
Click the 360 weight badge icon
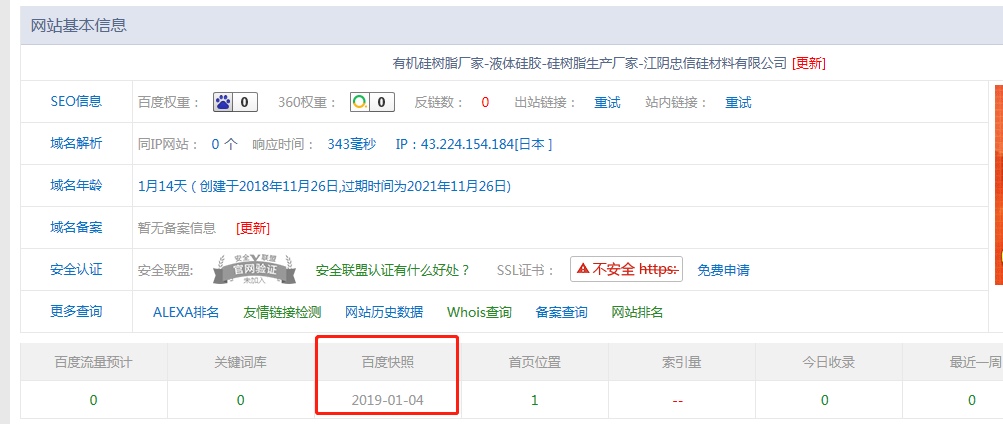click(x=372, y=102)
